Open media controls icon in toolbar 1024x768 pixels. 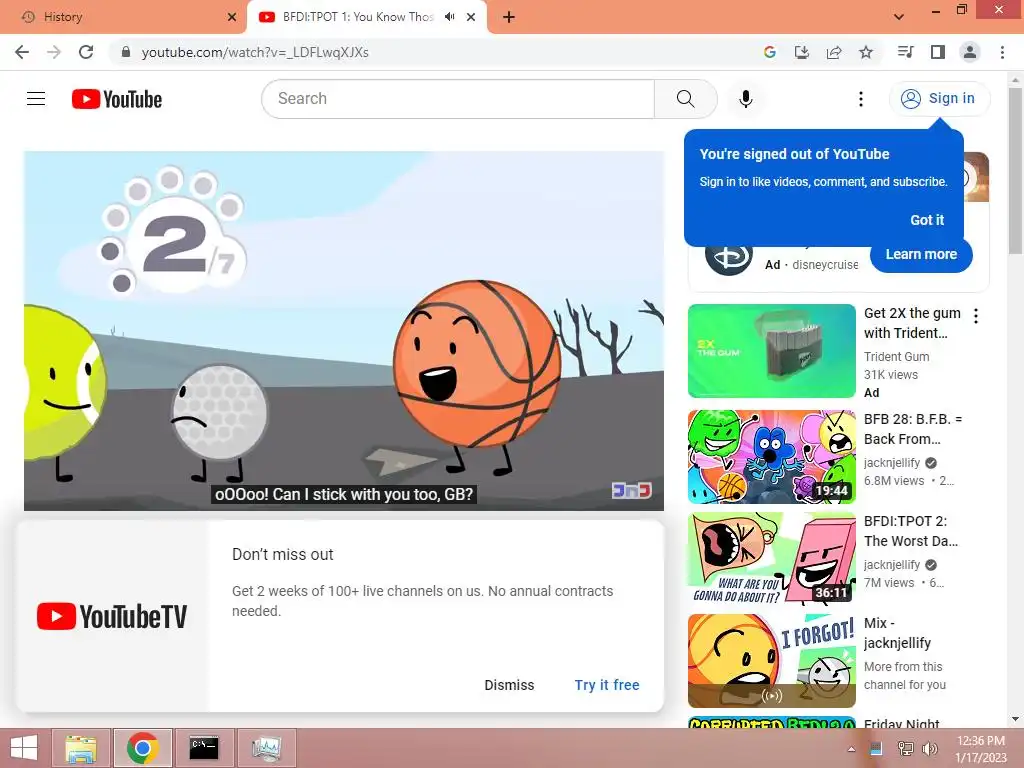coord(905,52)
